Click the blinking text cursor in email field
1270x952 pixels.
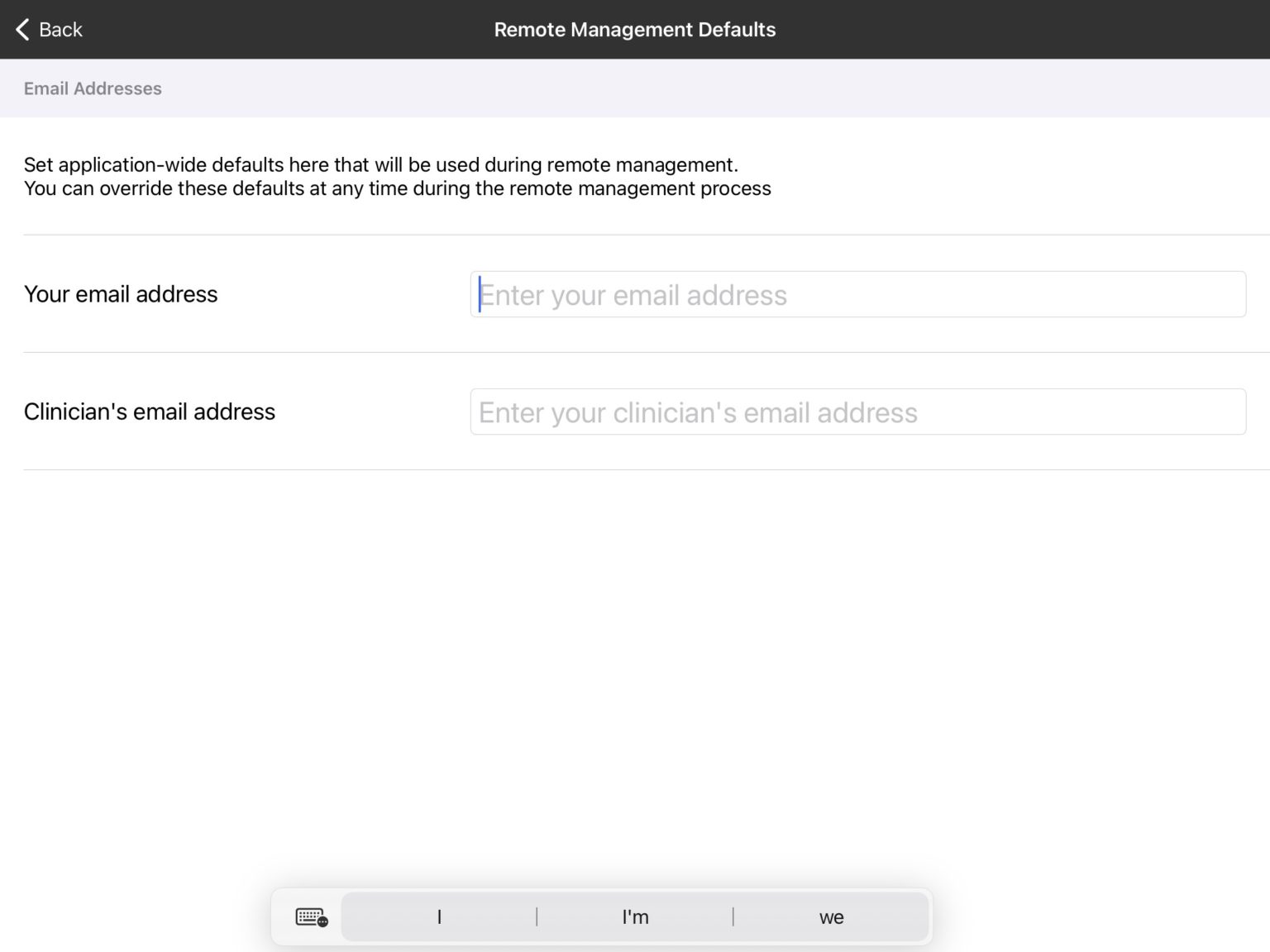(480, 295)
